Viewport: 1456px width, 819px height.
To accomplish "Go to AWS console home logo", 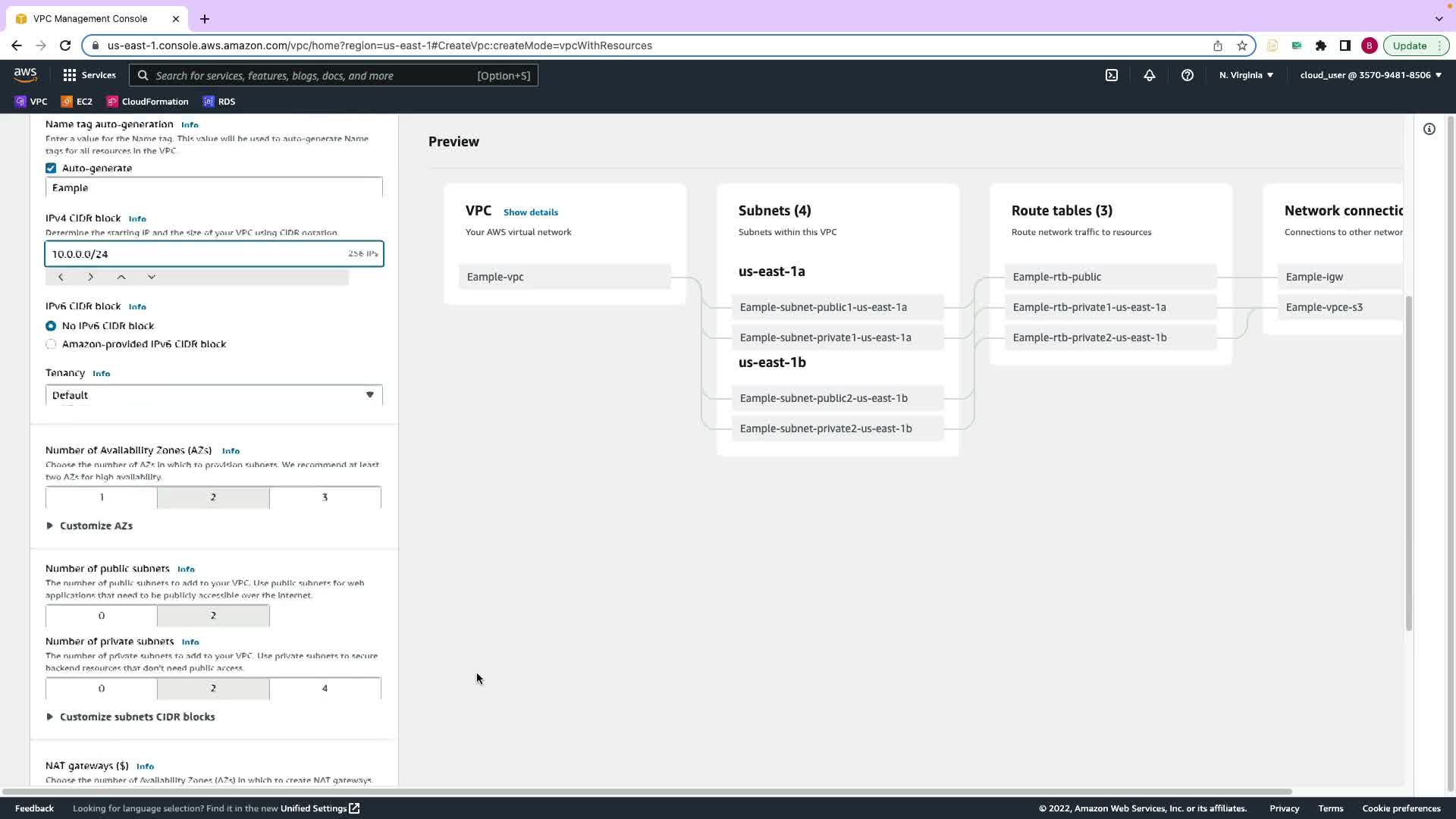I will click(25, 74).
